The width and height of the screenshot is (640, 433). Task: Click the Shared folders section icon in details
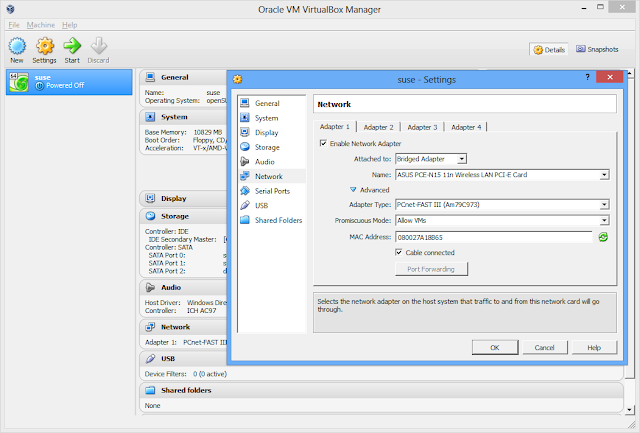pos(150,390)
